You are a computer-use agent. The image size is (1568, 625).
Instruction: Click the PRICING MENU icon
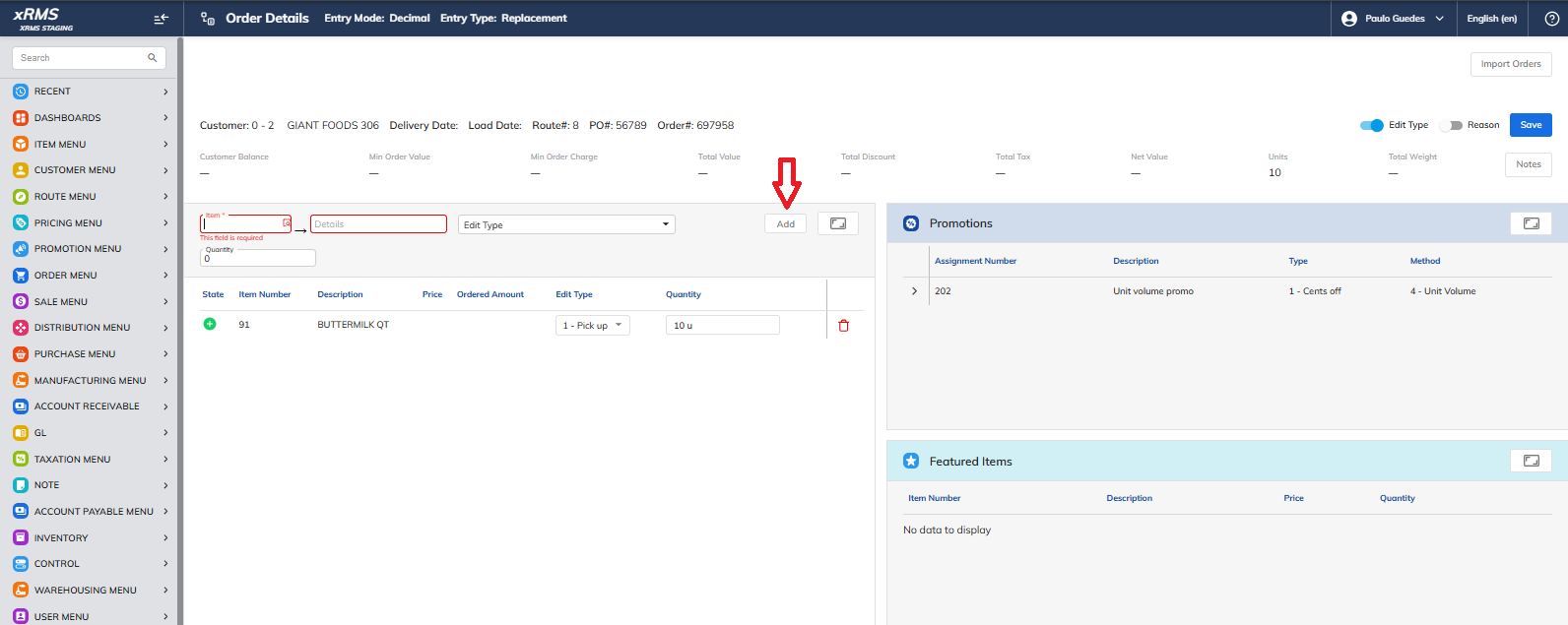21,222
